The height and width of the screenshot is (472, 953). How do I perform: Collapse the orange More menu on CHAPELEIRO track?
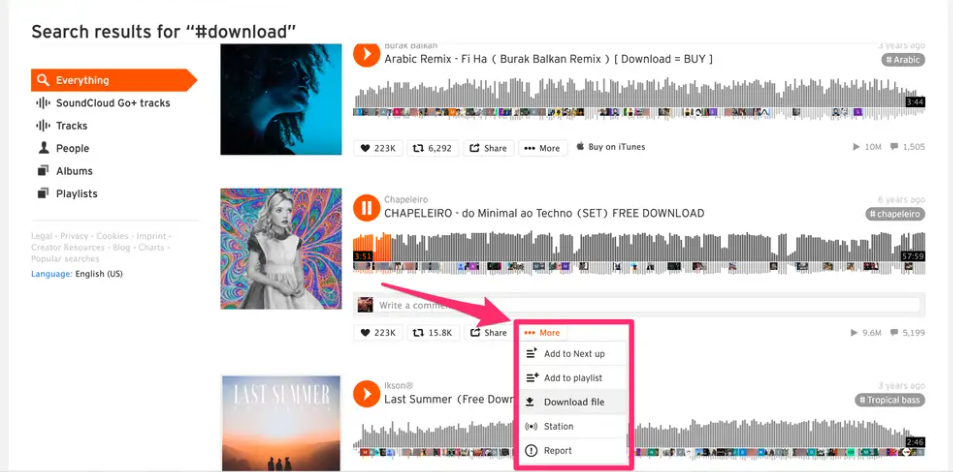[x=543, y=333]
